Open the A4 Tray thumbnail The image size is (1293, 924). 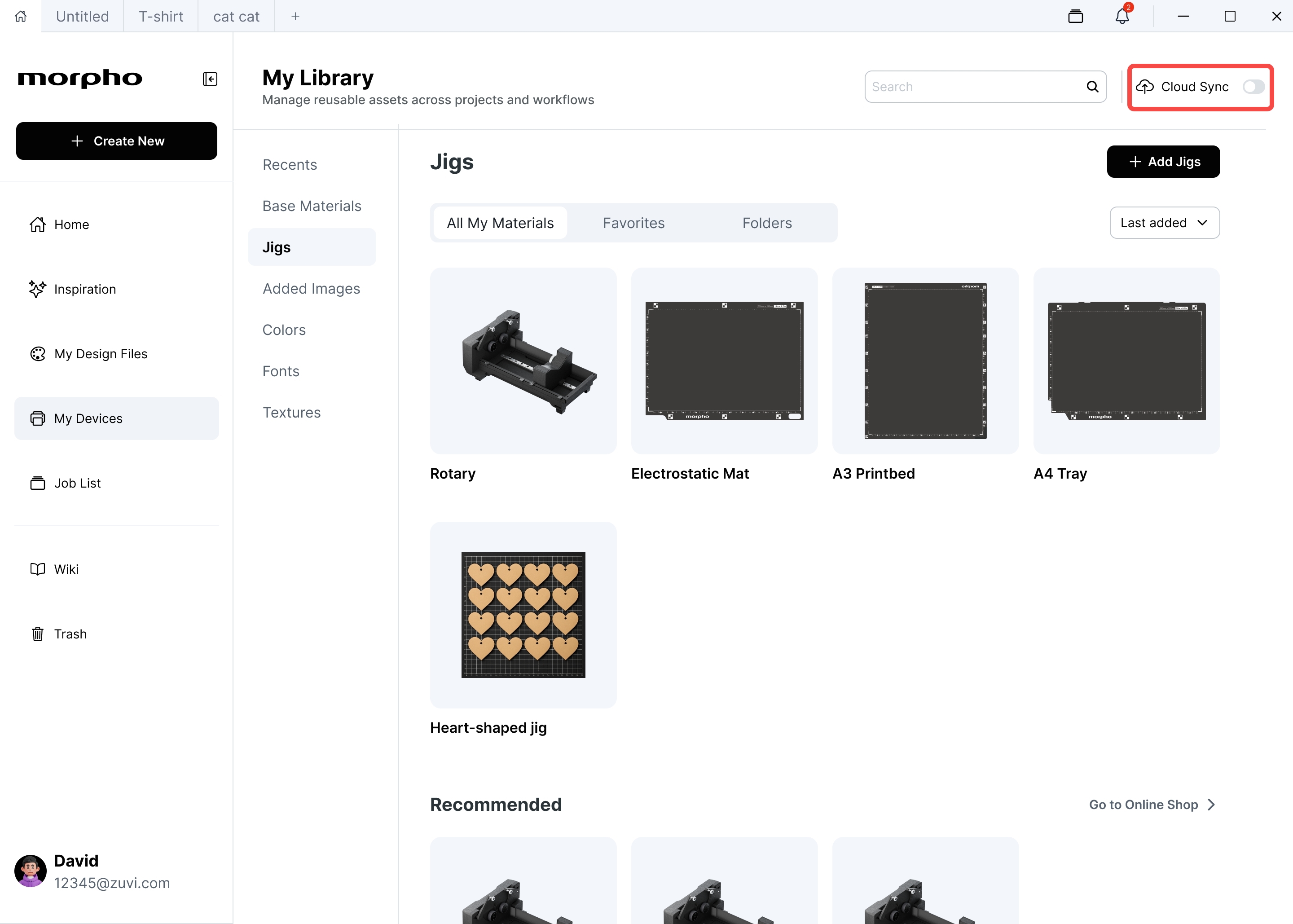tap(1126, 361)
